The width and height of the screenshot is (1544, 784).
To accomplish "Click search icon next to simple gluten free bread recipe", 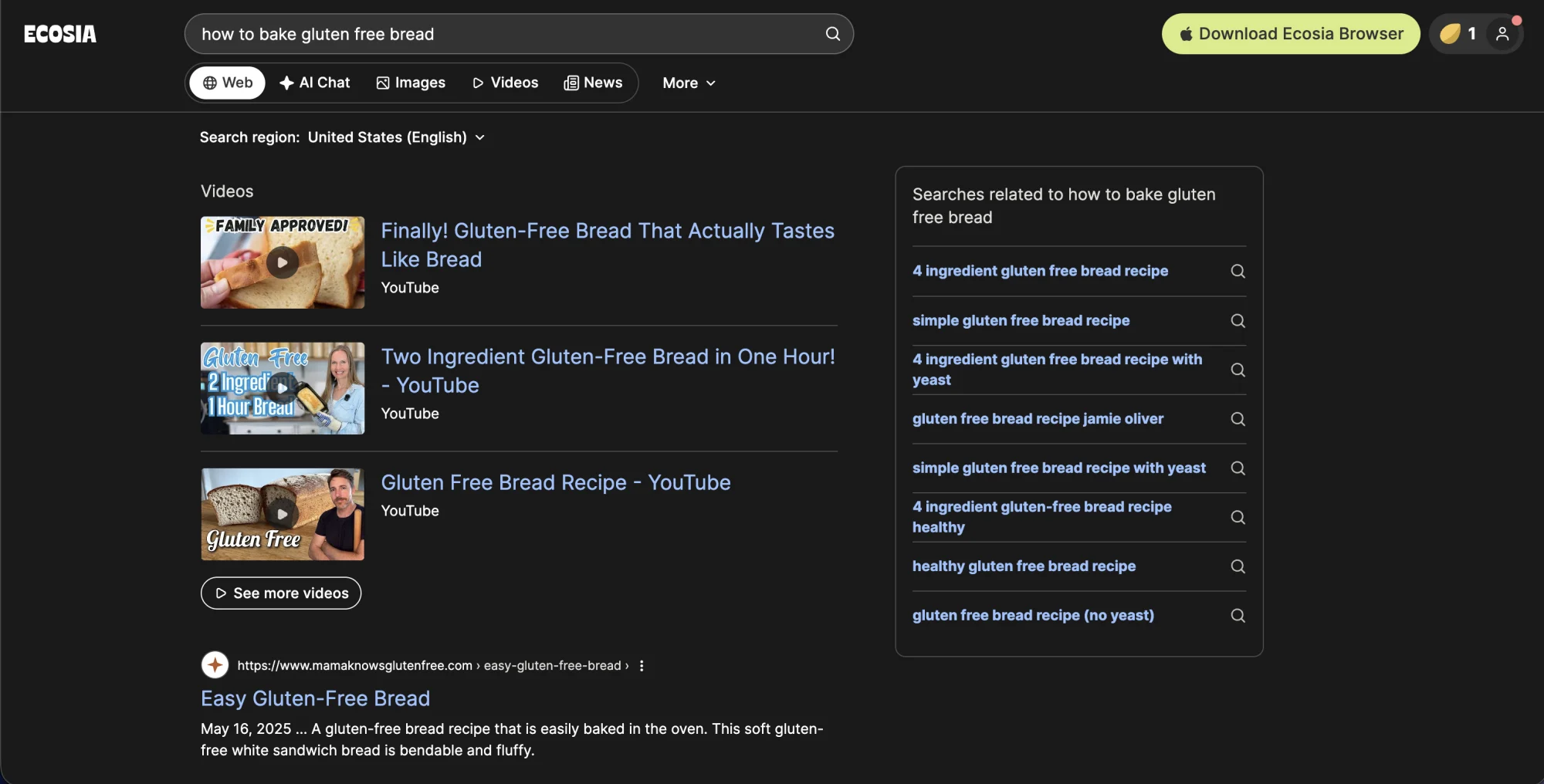I will pos(1238,320).
